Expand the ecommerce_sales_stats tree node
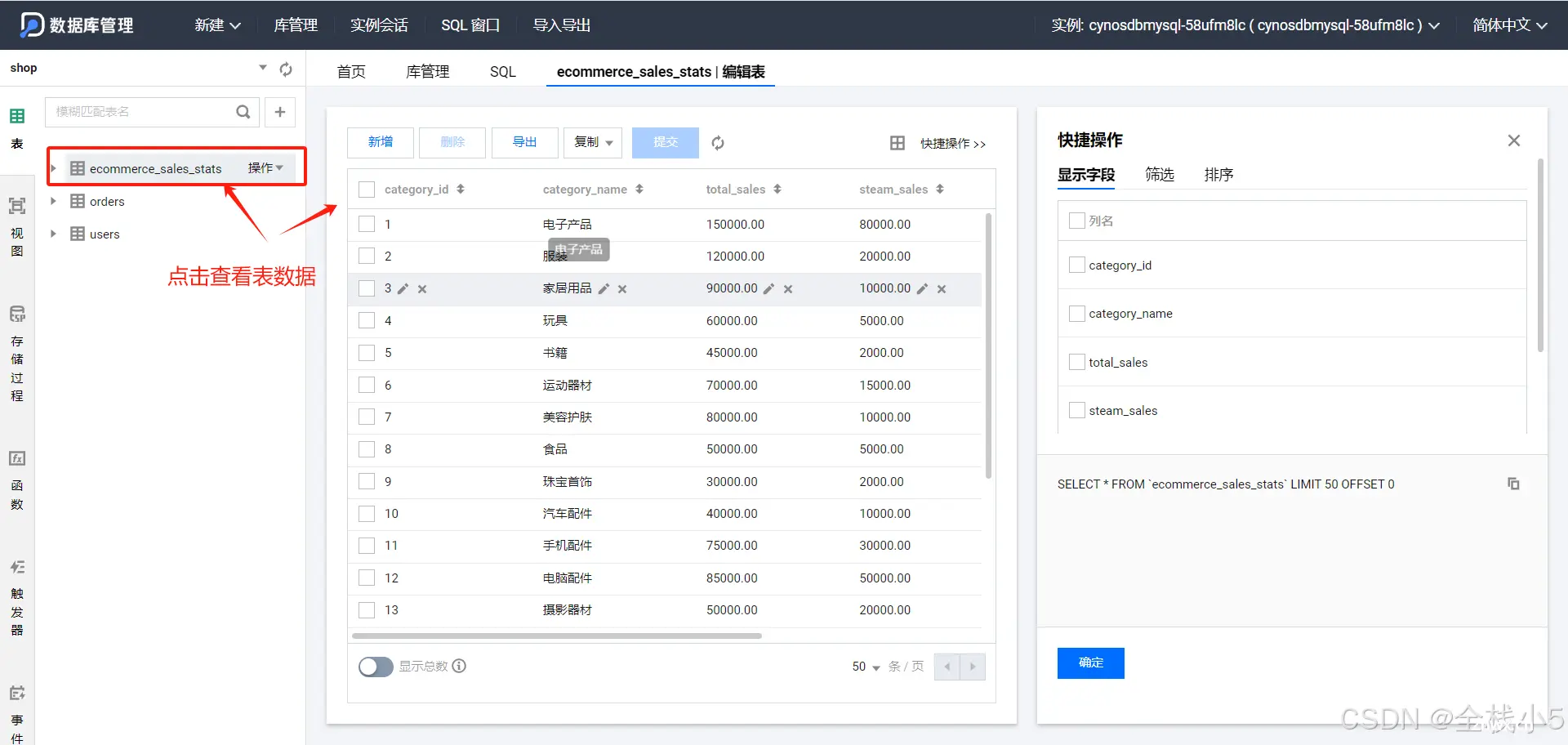This screenshot has height=745, width=1568. tap(53, 168)
